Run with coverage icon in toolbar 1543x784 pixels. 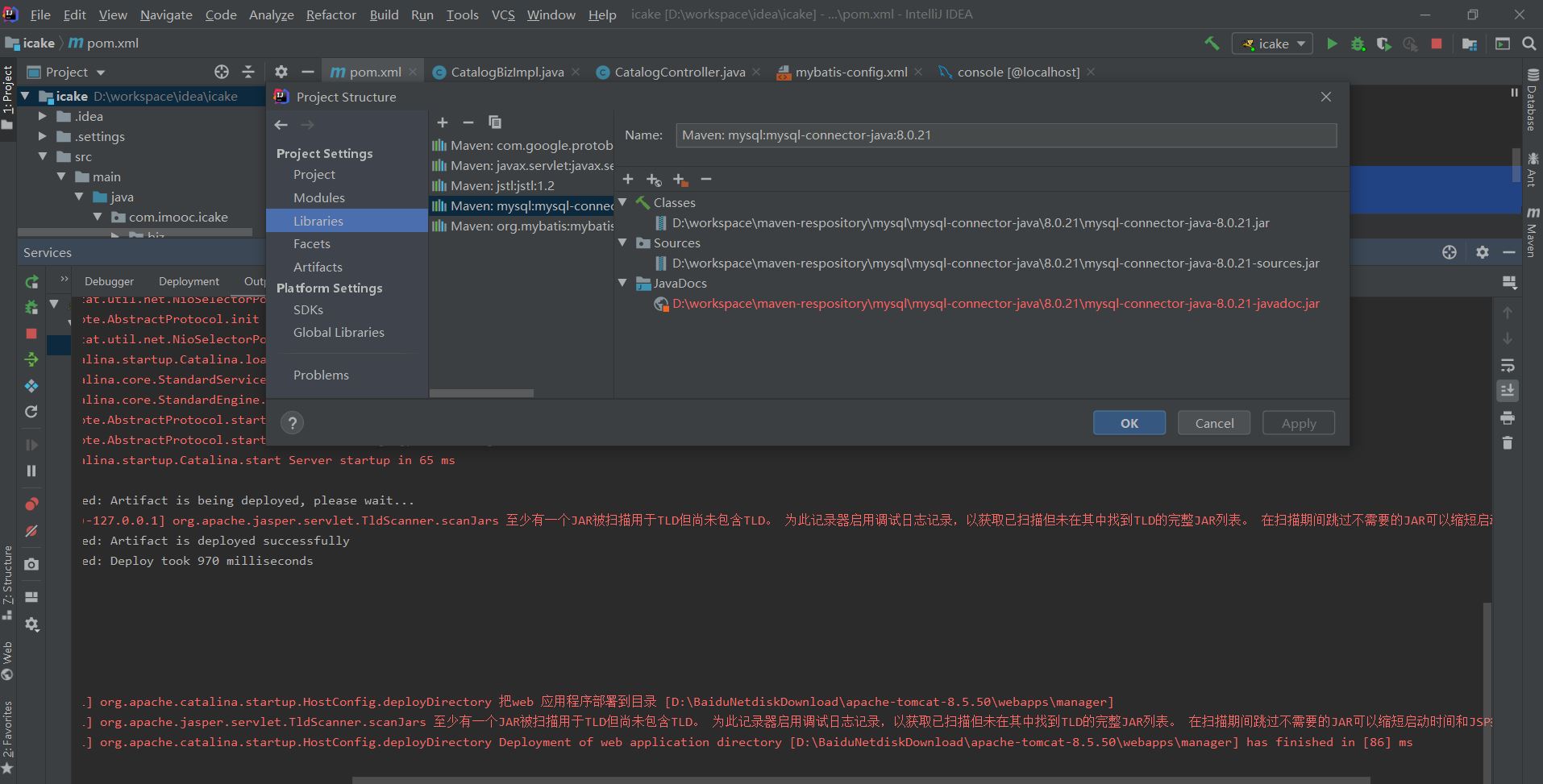pos(1384,44)
